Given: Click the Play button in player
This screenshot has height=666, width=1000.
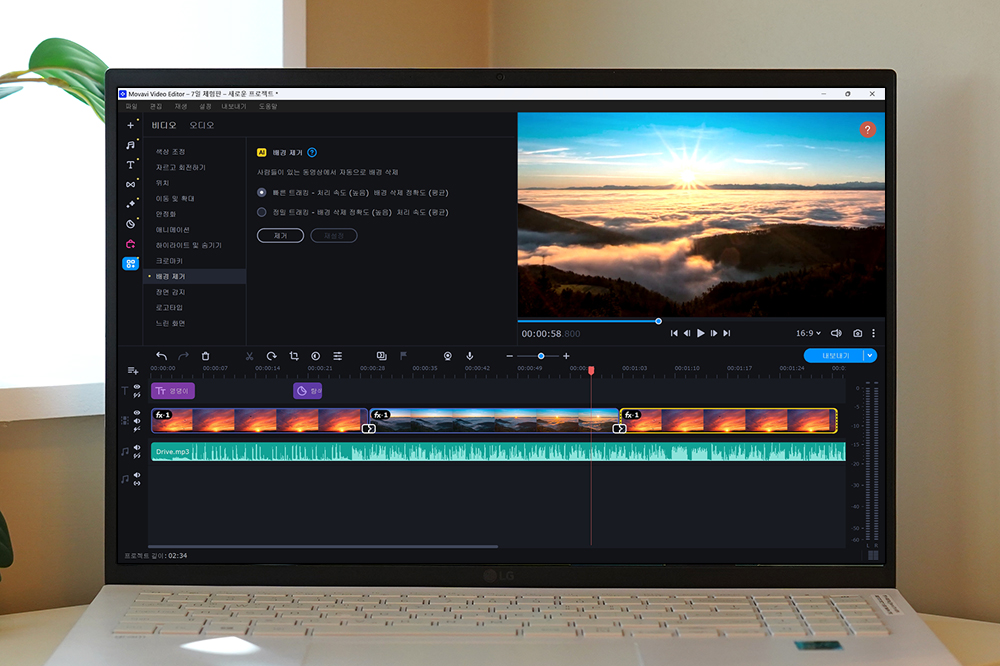Looking at the screenshot, I should tap(700, 333).
